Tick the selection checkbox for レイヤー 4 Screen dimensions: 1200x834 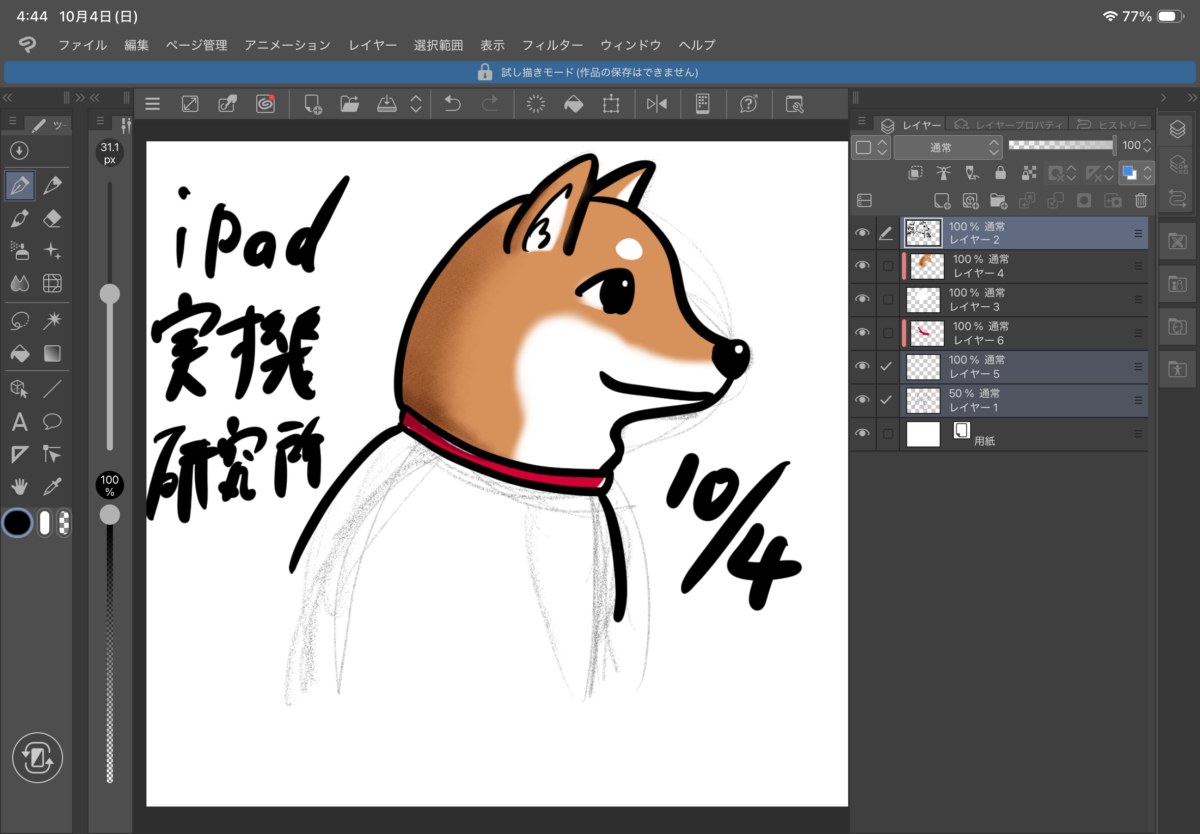coord(887,266)
